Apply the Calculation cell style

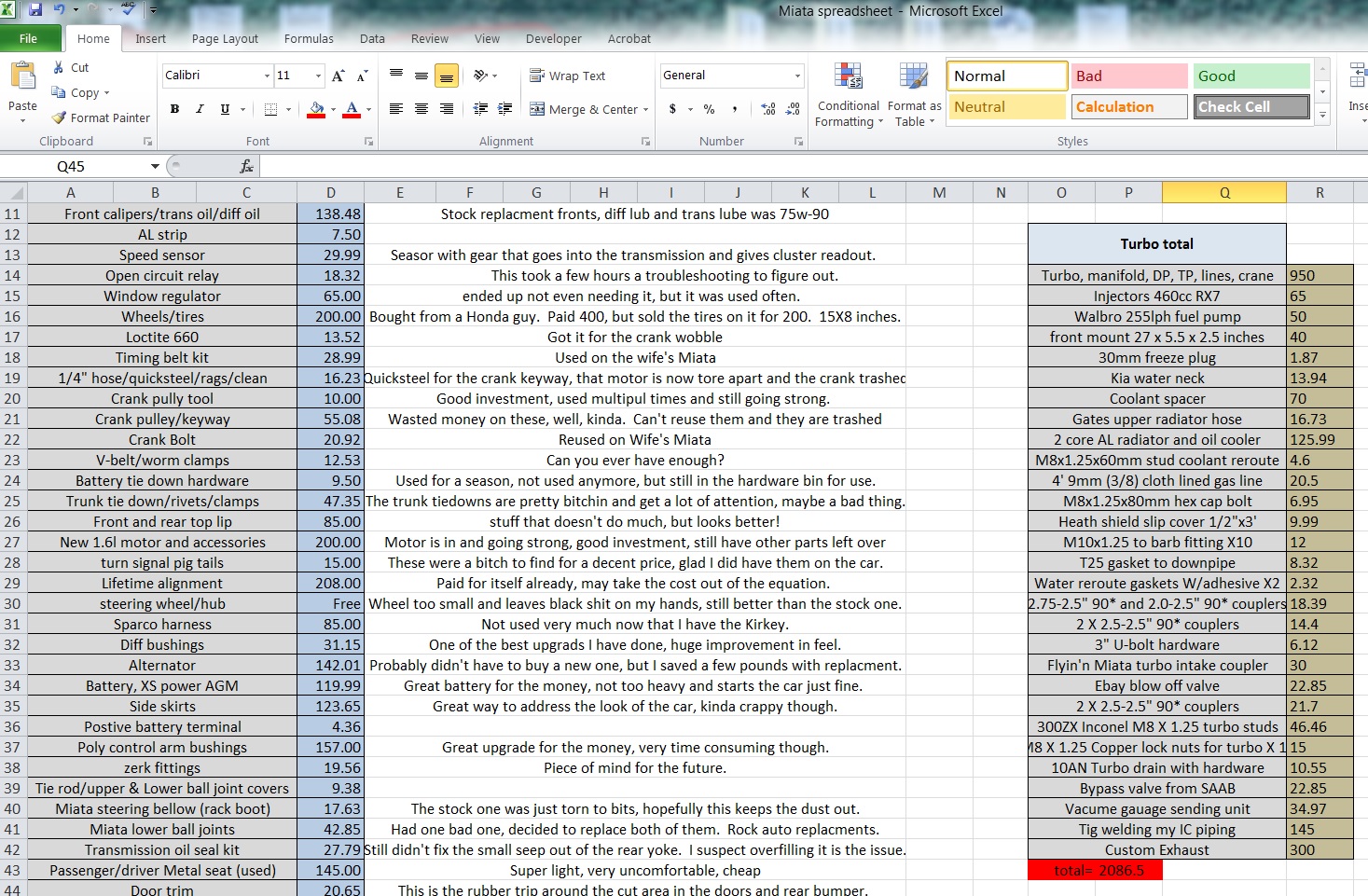point(1129,107)
